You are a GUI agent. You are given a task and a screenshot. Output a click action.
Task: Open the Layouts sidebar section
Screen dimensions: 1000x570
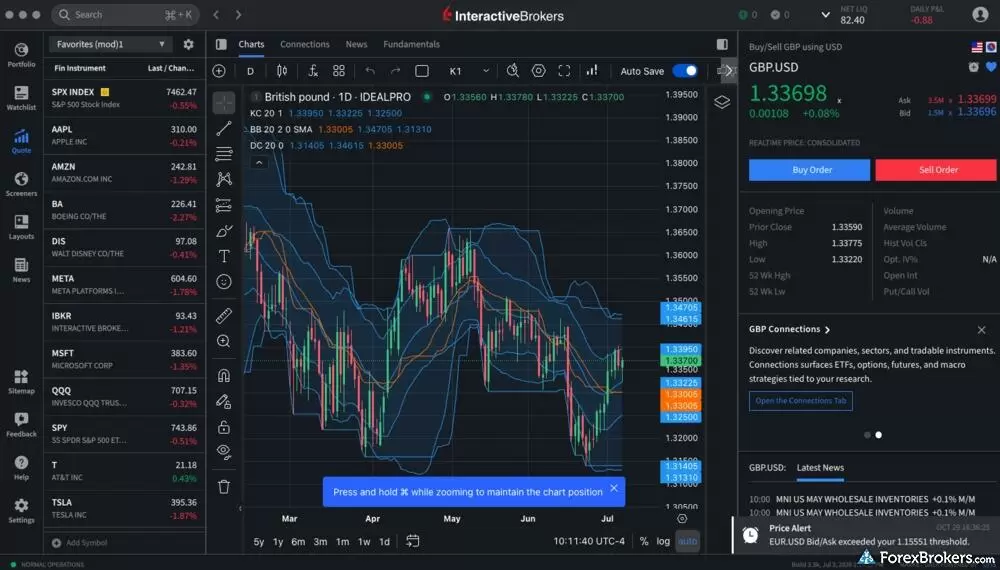pyautogui.click(x=21, y=227)
